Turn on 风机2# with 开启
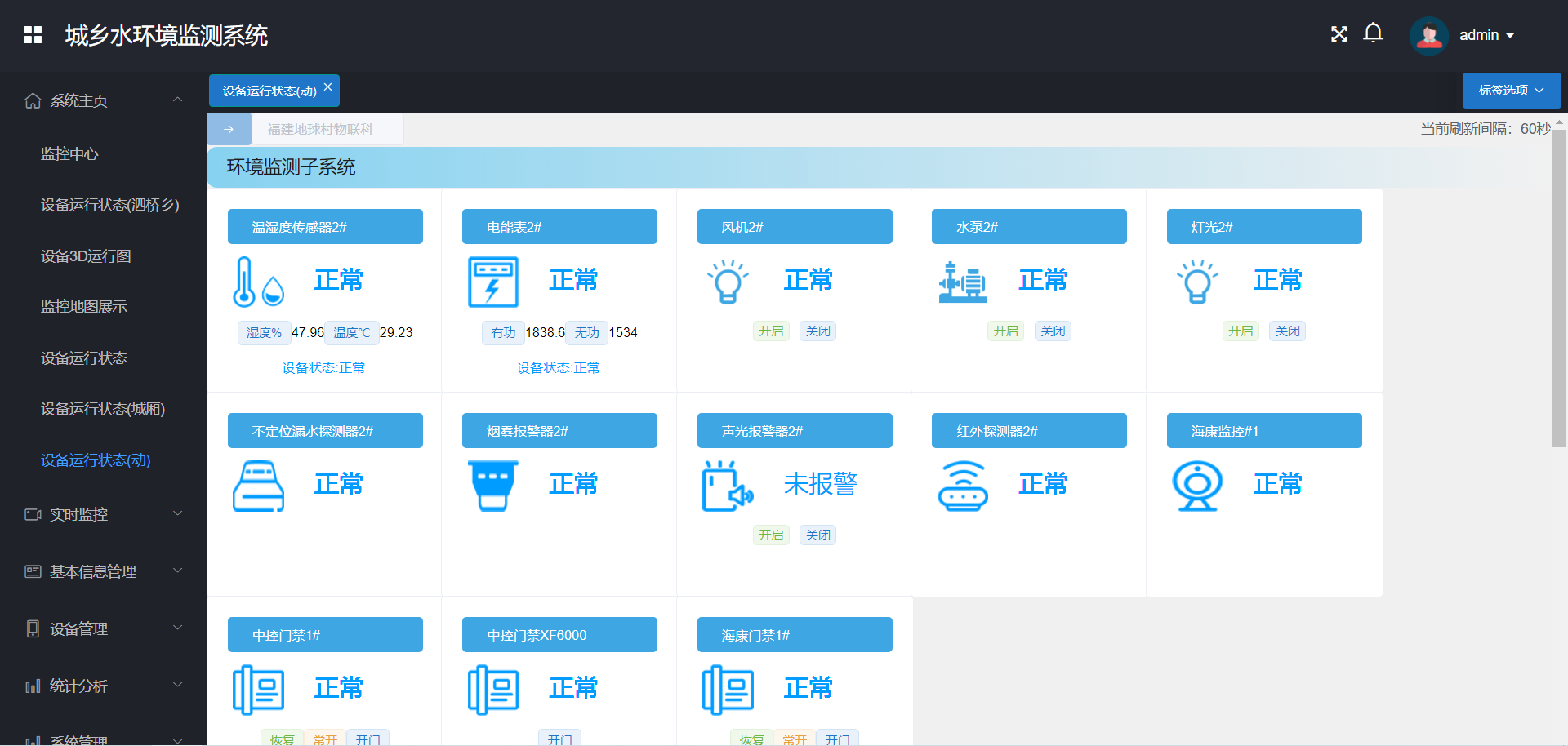Image resolution: width=1568 pixels, height=746 pixels. 771,331
